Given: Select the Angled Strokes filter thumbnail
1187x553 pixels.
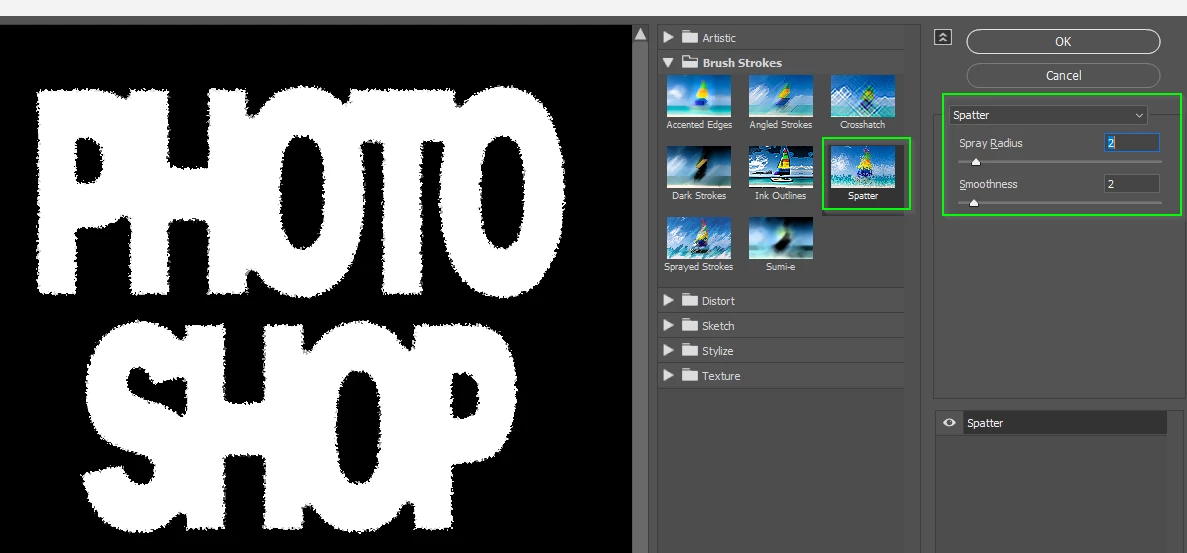Looking at the screenshot, I should (780, 96).
